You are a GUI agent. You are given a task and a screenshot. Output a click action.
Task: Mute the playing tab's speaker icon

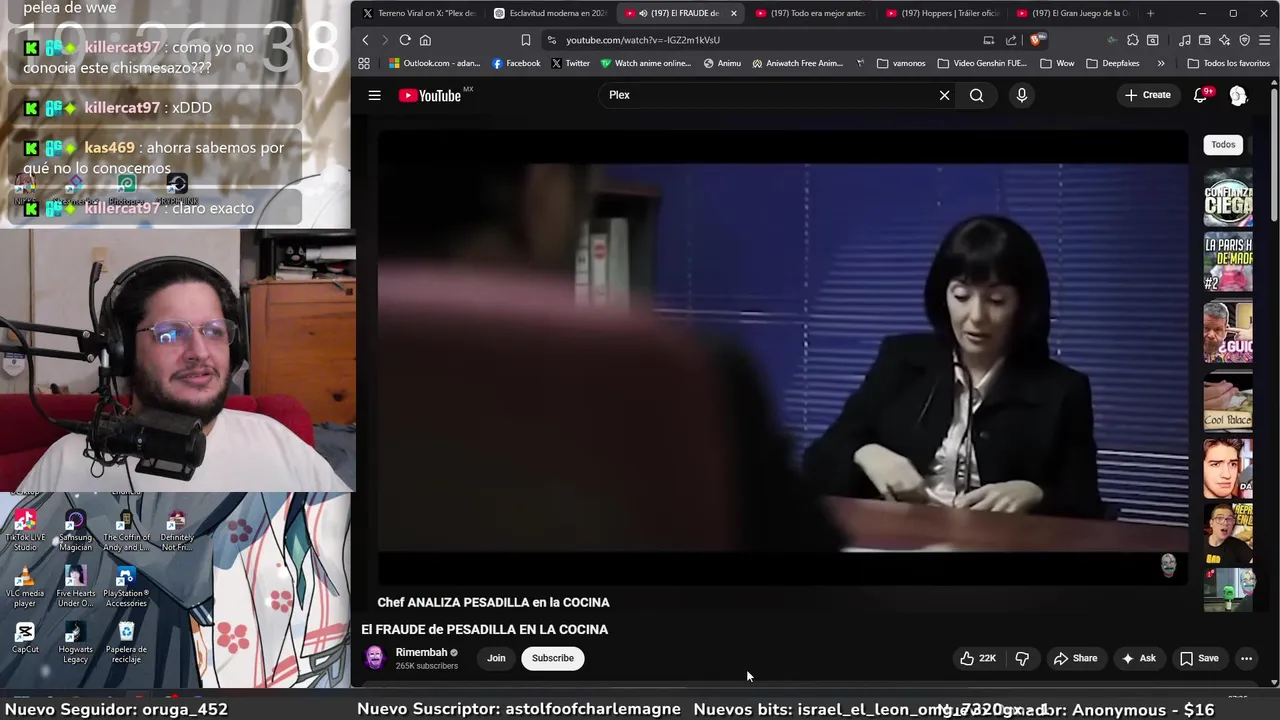642,13
